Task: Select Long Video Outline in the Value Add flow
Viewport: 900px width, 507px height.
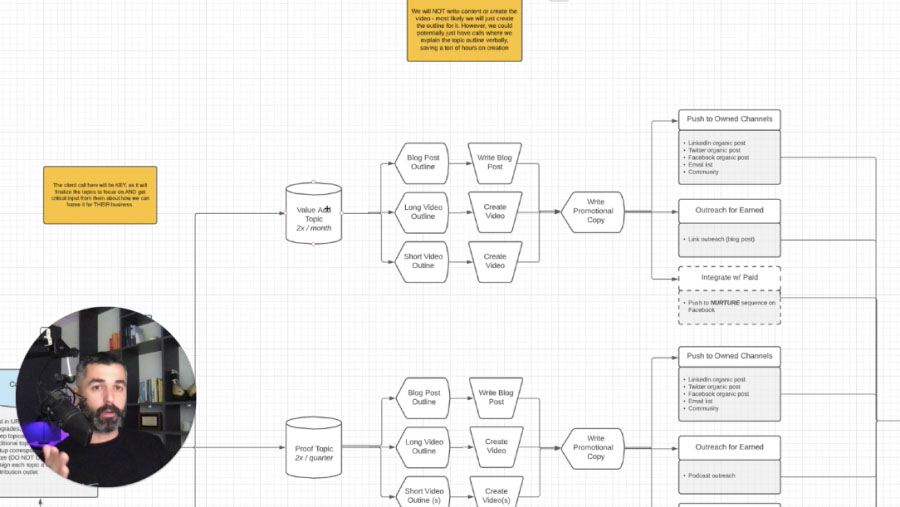Action: coord(422,212)
